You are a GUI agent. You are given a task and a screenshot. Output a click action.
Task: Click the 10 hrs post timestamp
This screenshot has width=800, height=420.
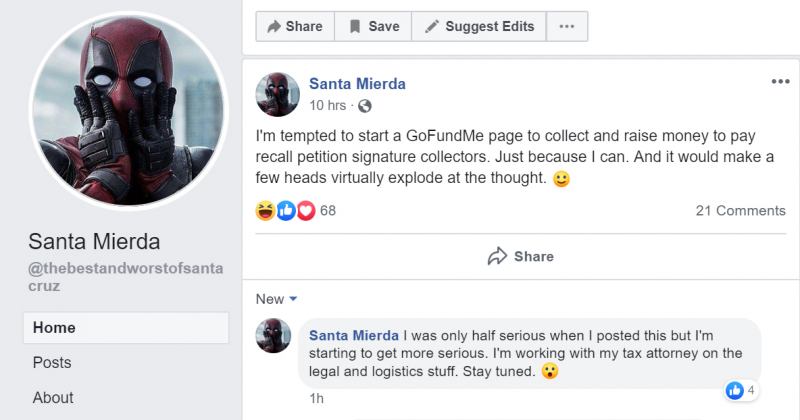click(328, 105)
